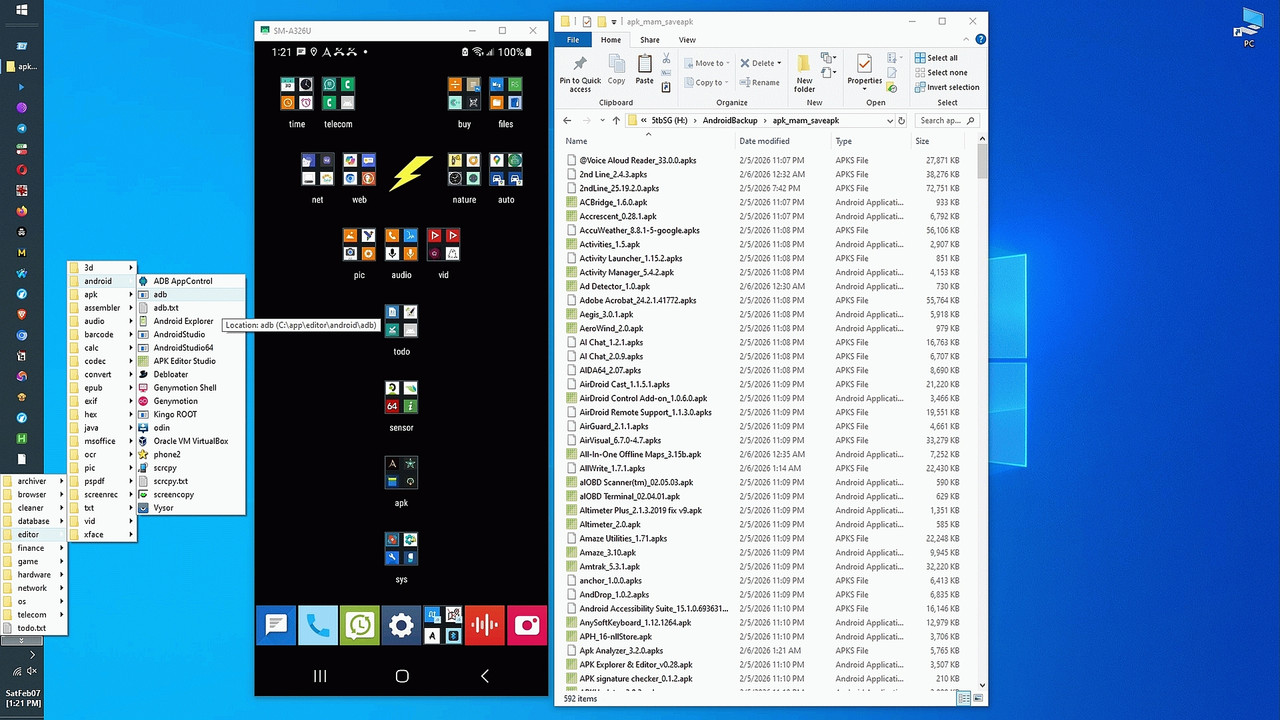Image resolution: width=1280 pixels, height=720 pixels.
Task: Click Pin to Quick access icon
Action: pyautogui.click(x=580, y=72)
